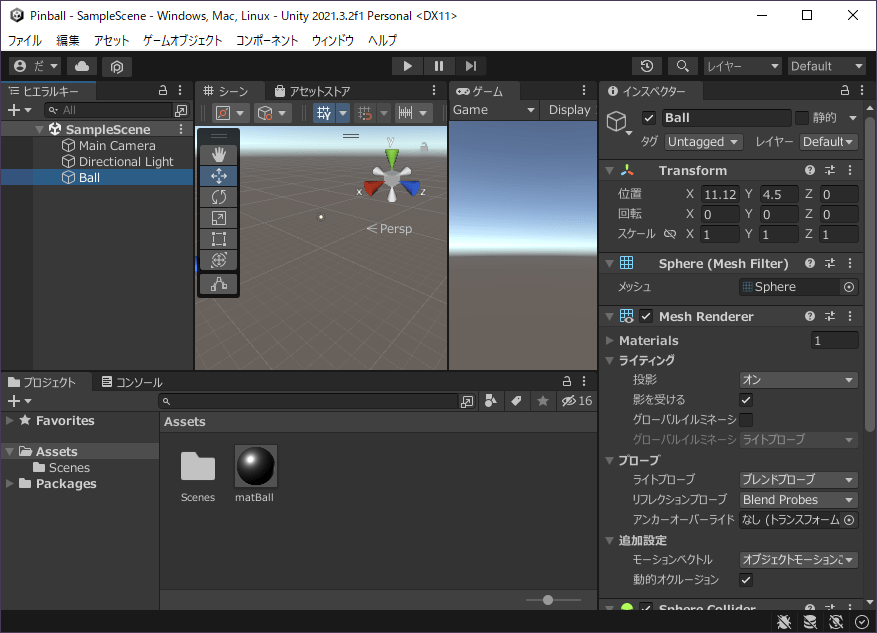Click the position X field showing 11.12
The width and height of the screenshot is (877, 633).
[x=720, y=195]
